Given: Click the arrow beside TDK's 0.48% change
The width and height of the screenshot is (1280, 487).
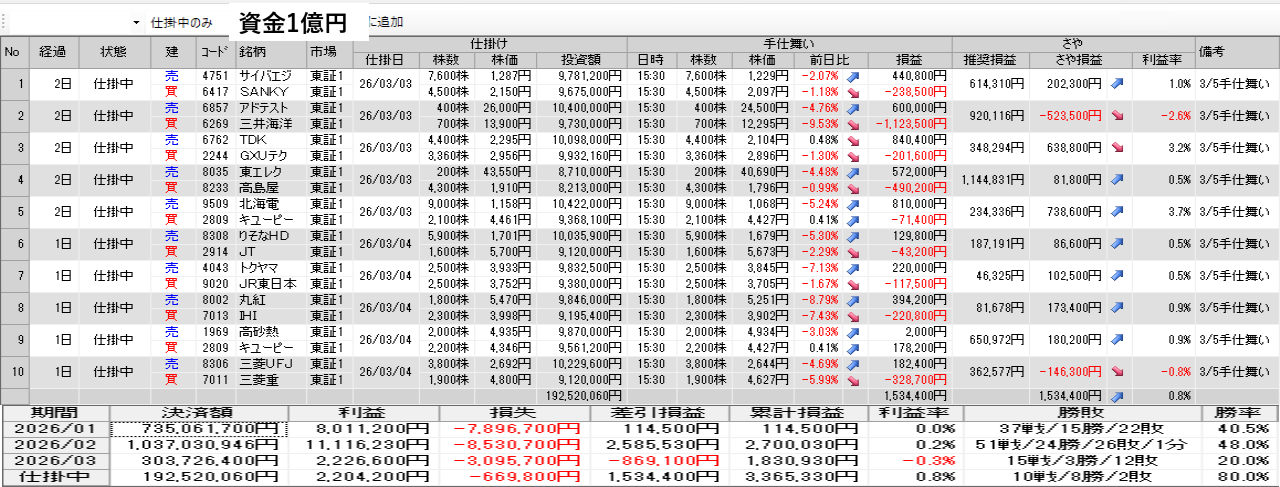Looking at the screenshot, I should coord(853,140).
